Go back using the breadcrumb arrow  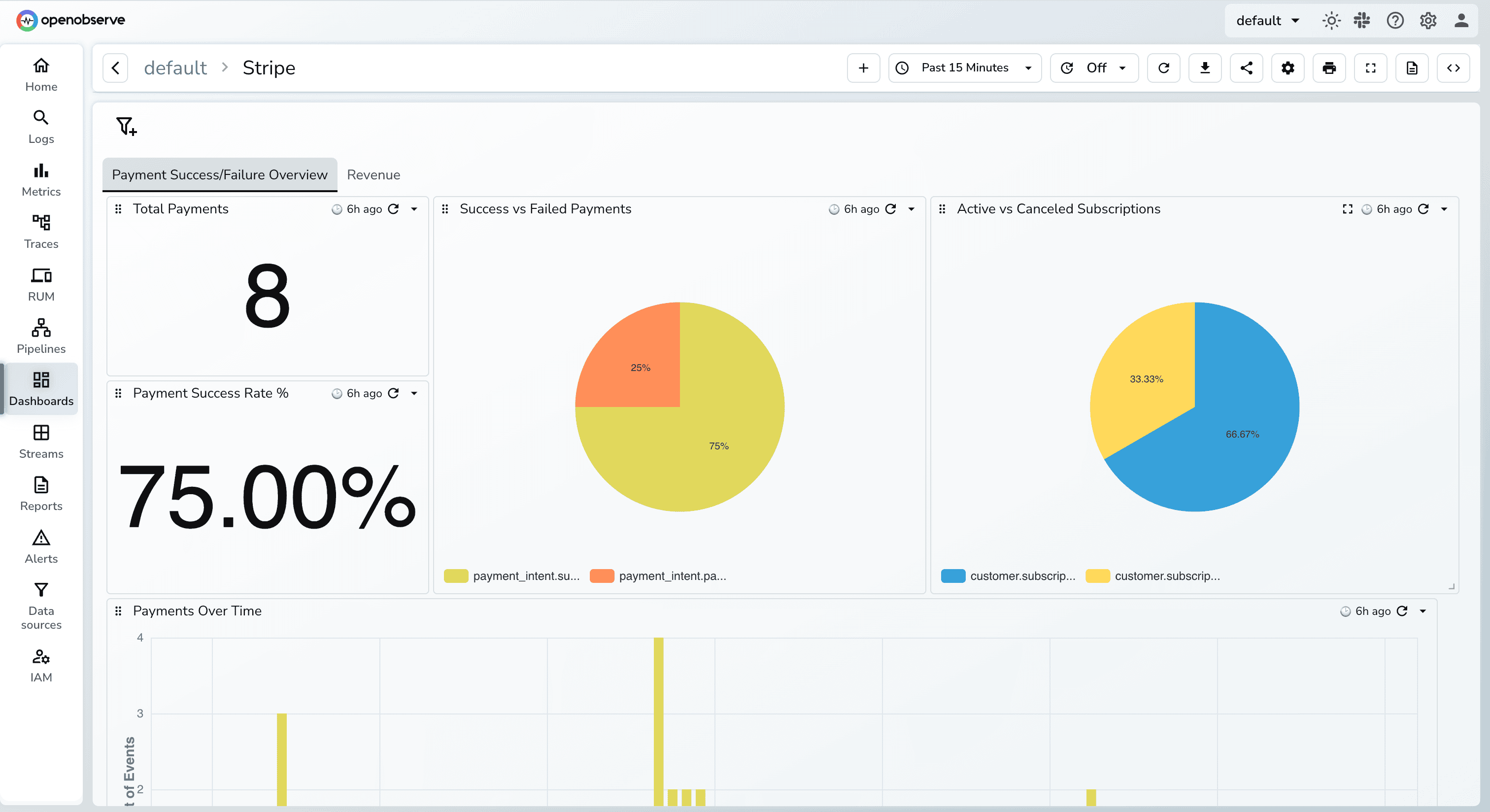(x=115, y=68)
